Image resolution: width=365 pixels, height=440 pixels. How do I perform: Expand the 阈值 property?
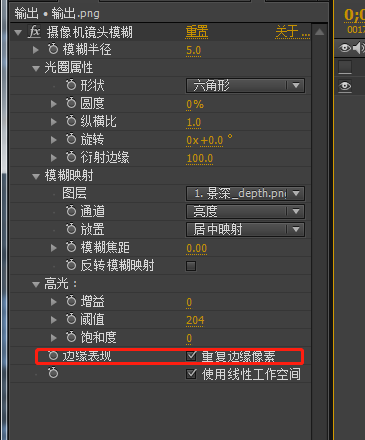point(54,320)
